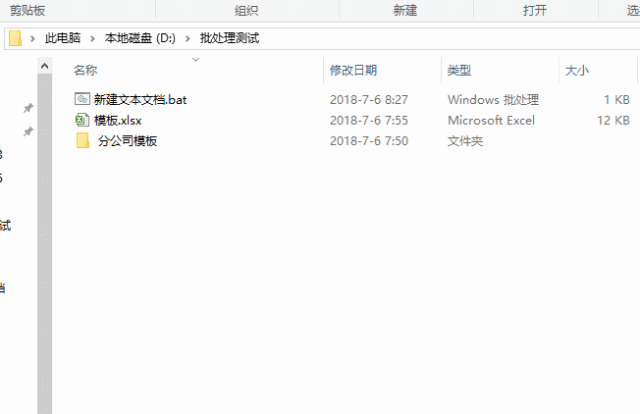This screenshot has height=414, width=640.
Task: Click type text Microsoft Excel
Action: point(491,120)
